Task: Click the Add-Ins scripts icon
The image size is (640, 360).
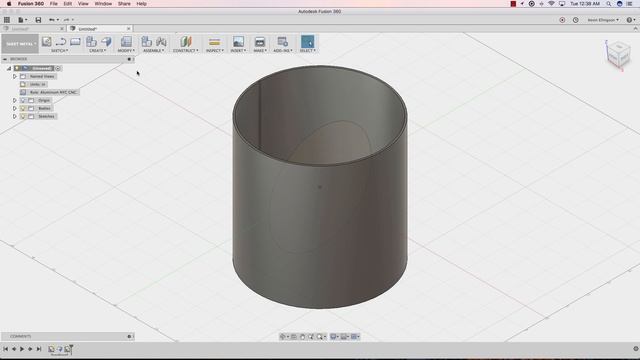Action: click(282, 41)
